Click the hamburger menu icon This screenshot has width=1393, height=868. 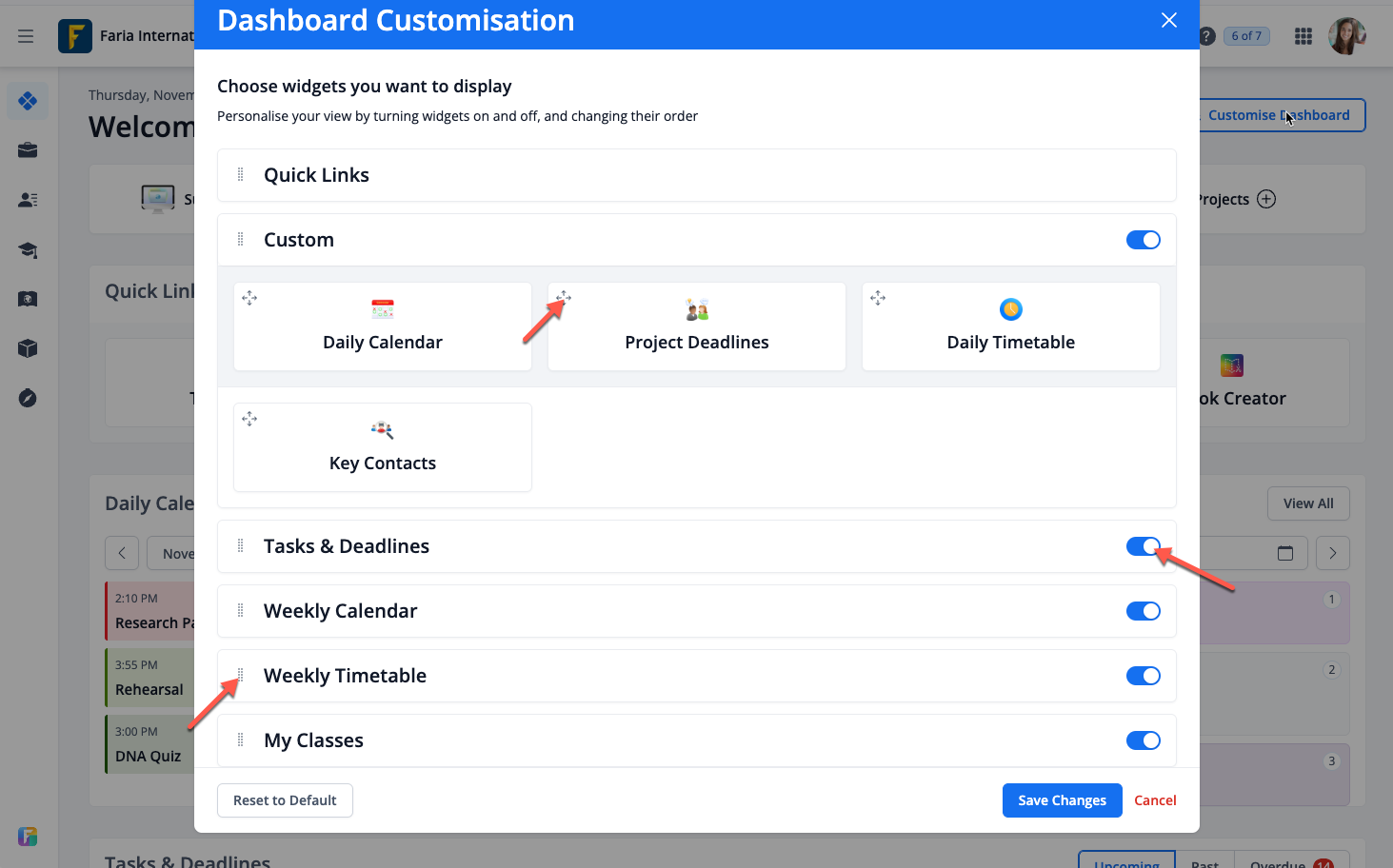[26, 36]
